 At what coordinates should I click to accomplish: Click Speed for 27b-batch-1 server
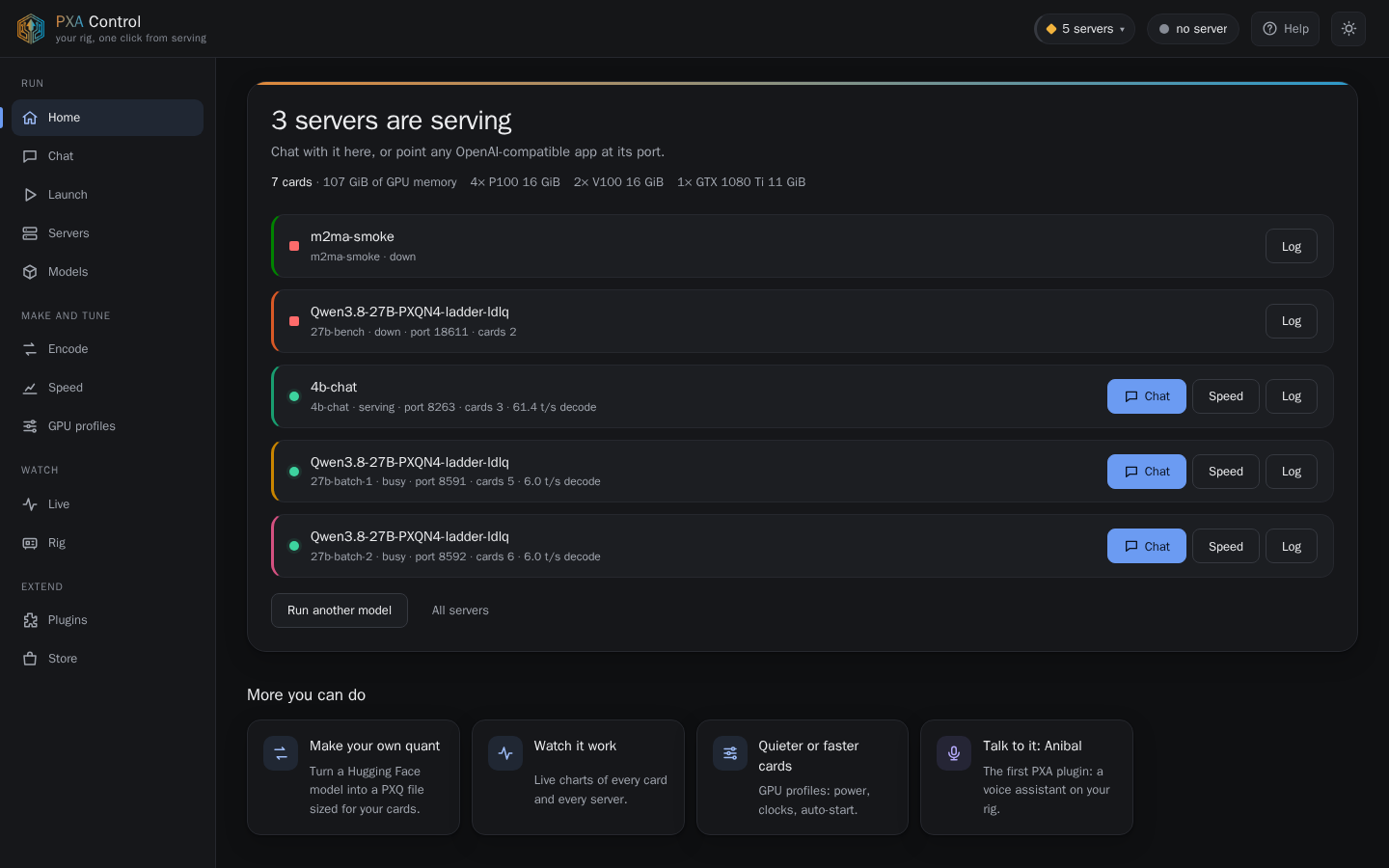pos(1226,472)
